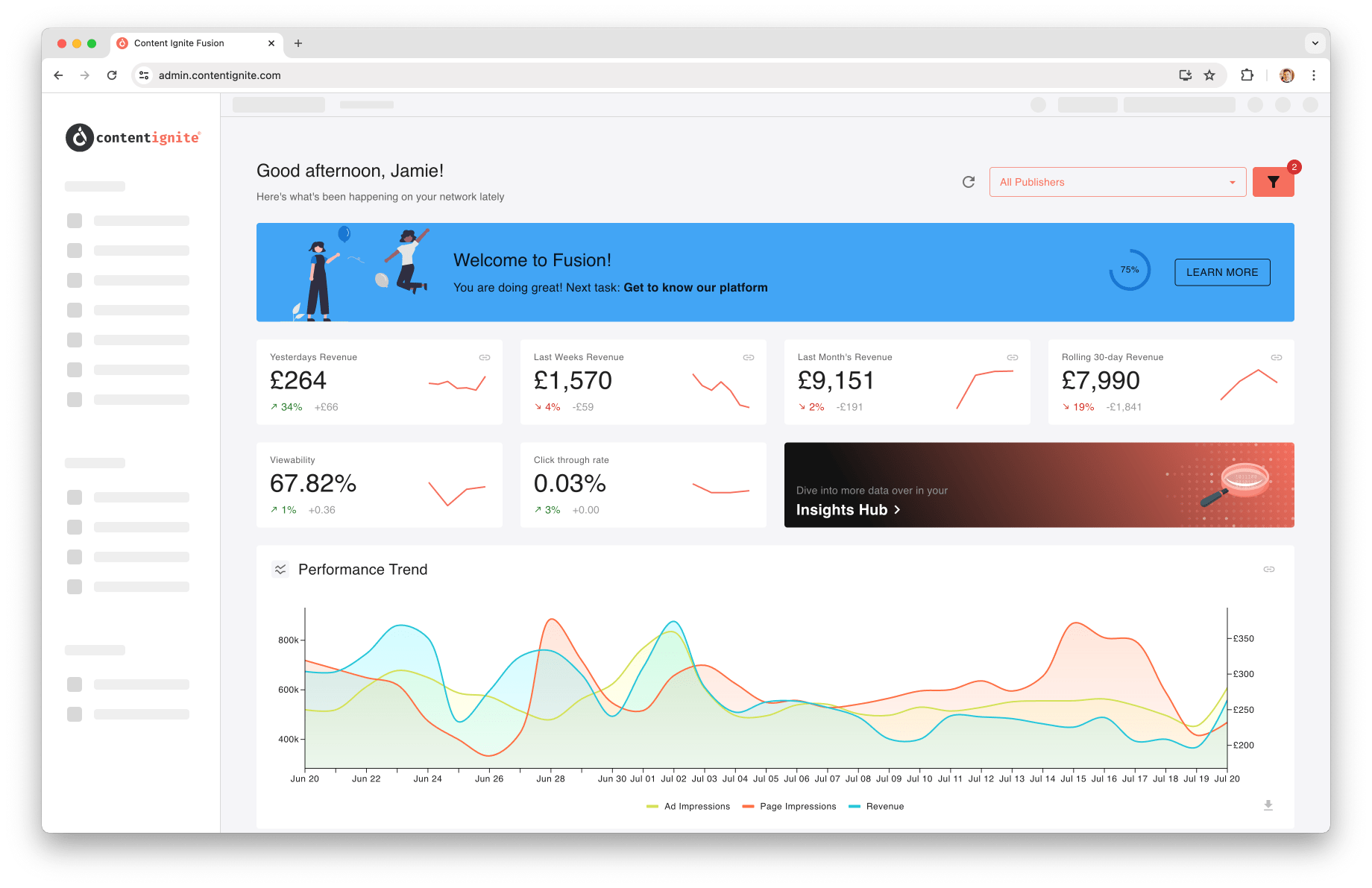Copy link for Yesterdays Revenue card

(484, 357)
